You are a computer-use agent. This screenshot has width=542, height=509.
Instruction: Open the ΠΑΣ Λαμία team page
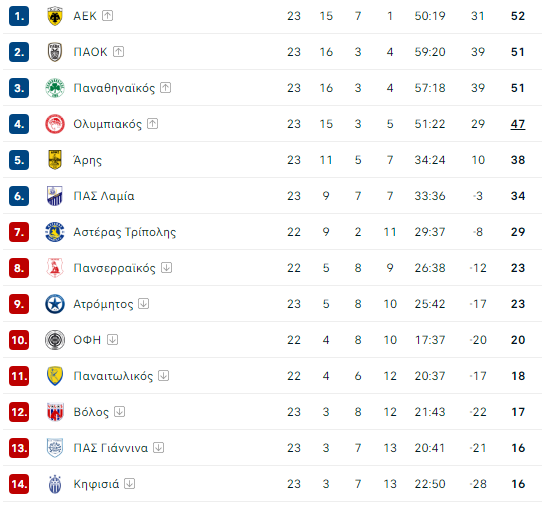pos(104,196)
